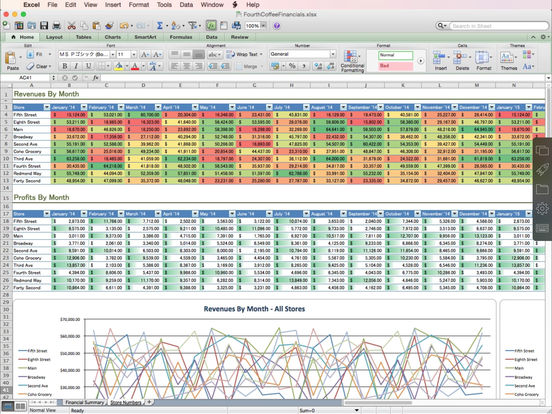
Task: Click the Undo arrow icon
Action: [124, 25]
